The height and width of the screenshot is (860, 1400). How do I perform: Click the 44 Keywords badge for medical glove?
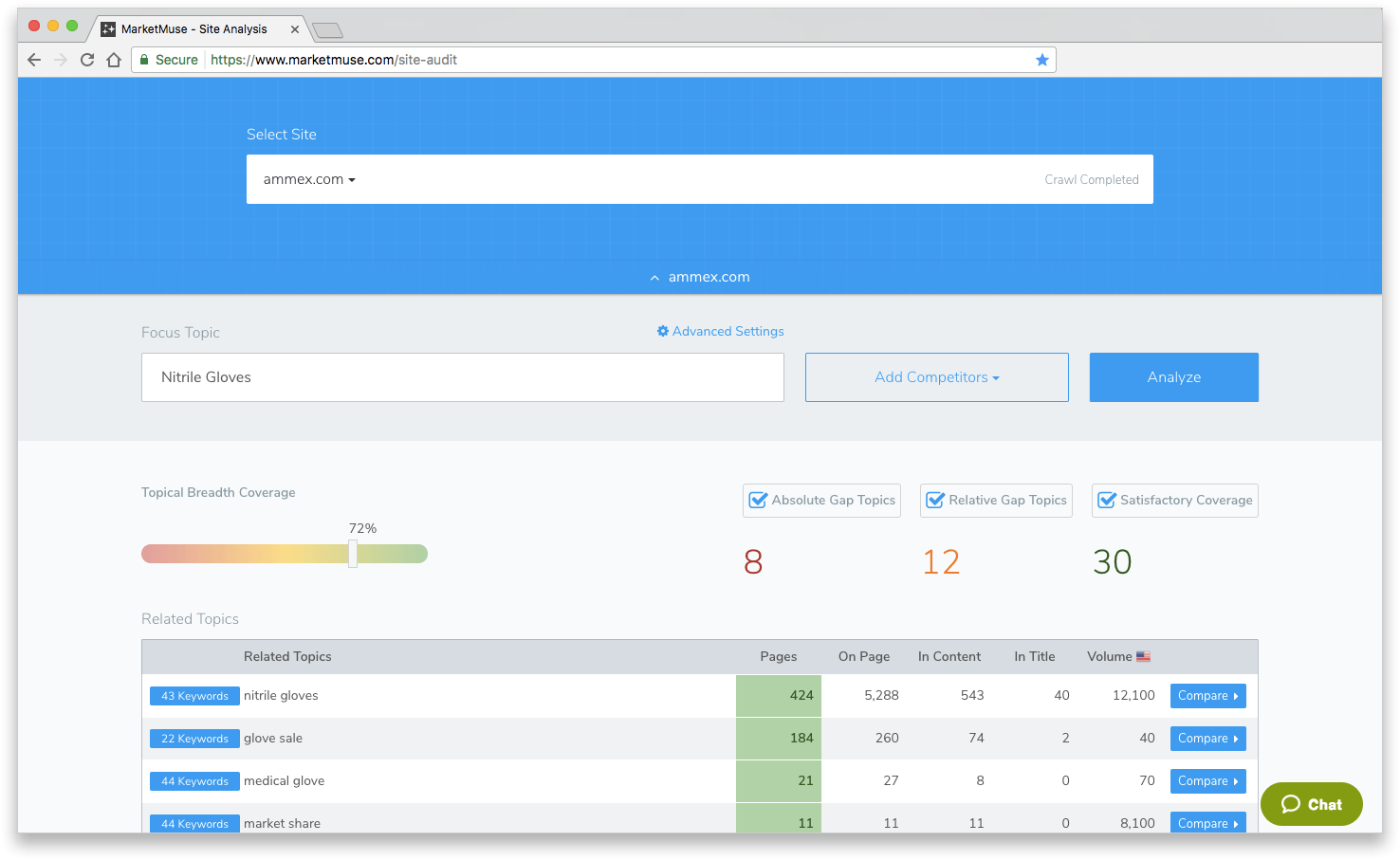[194, 781]
